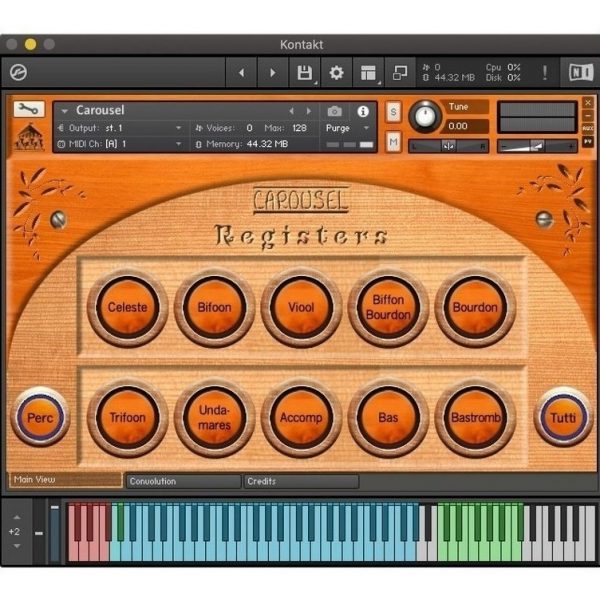Open the Kontakt browser logo icon
The width and height of the screenshot is (600, 600).
pos(18,72)
